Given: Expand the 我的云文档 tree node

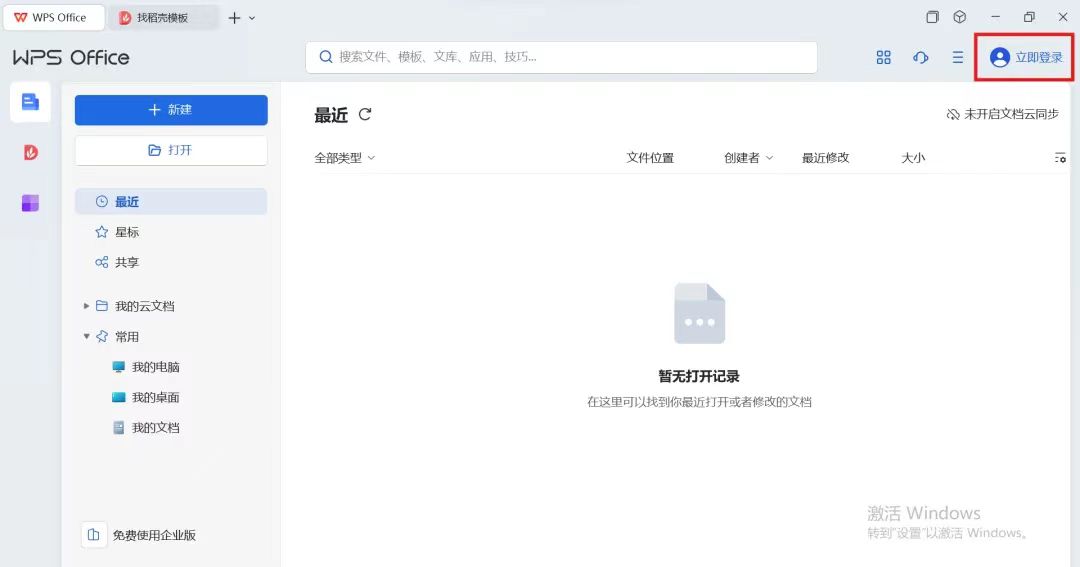Looking at the screenshot, I should coord(86,306).
